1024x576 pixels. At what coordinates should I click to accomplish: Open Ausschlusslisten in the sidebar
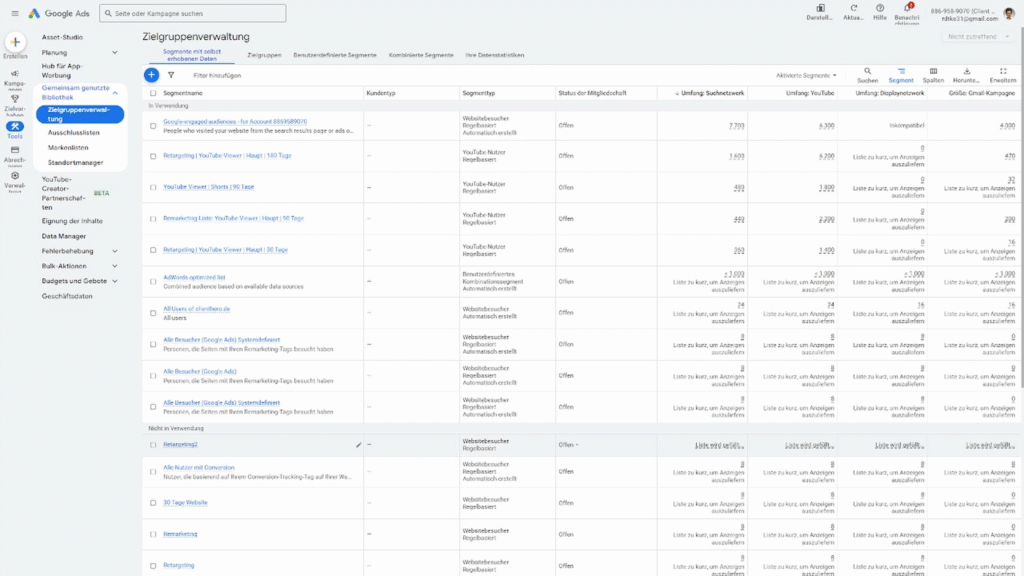click(74, 133)
